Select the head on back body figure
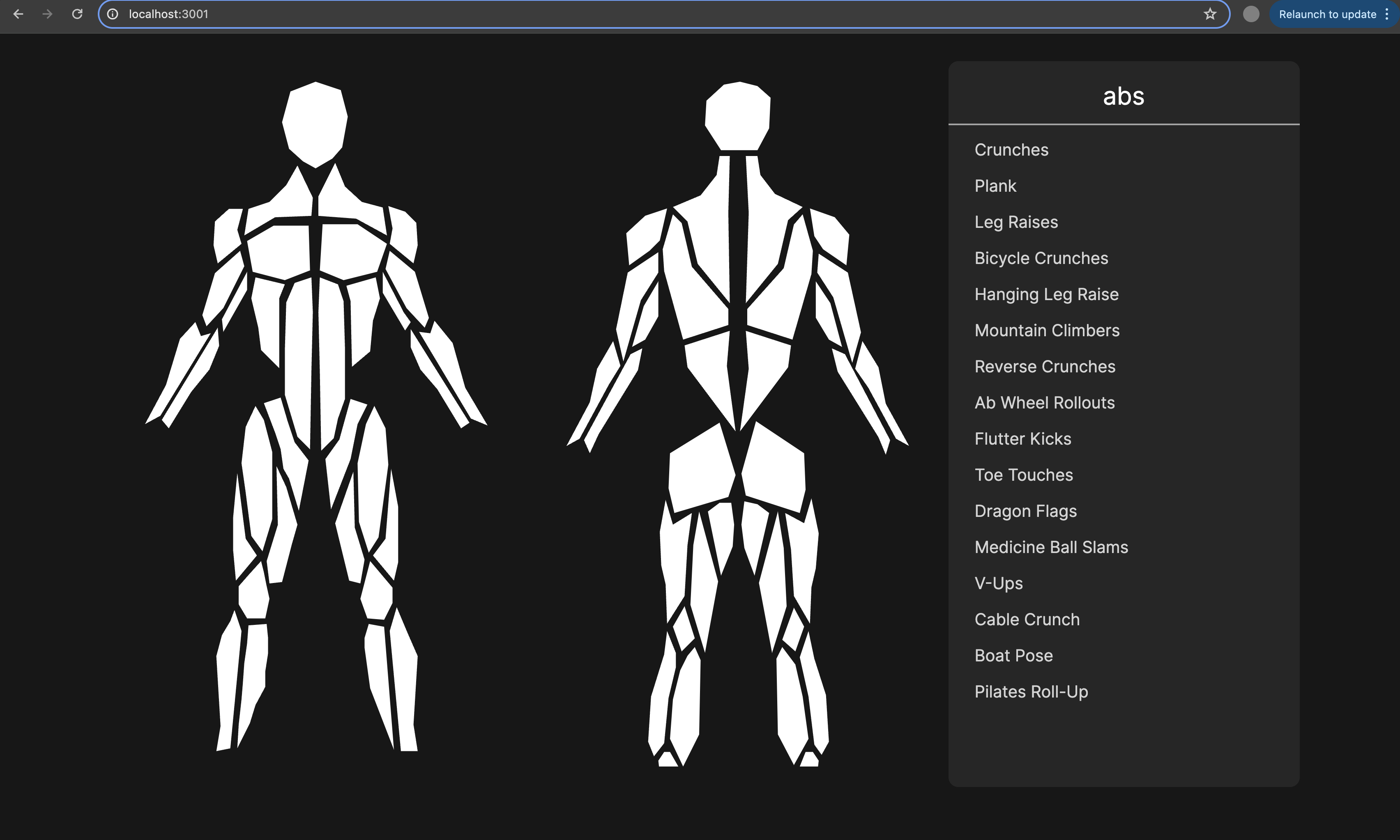Image resolution: width=1400 pixels, height=840 pixels. click(x=737, y=116)
